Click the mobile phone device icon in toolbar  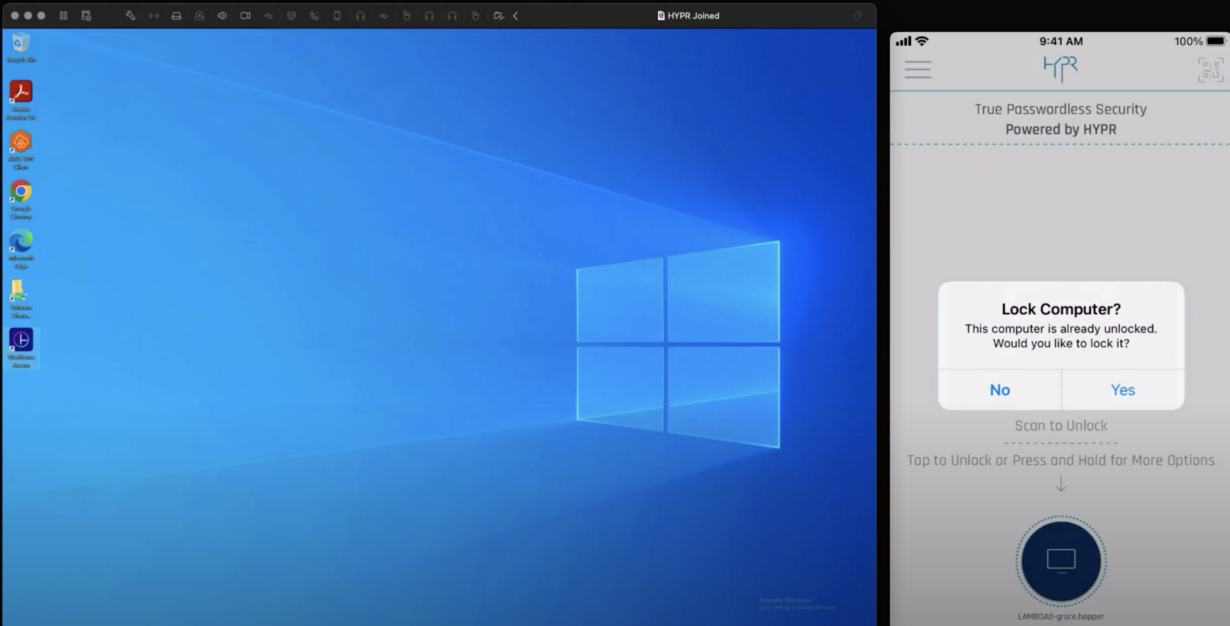point(336,16)
